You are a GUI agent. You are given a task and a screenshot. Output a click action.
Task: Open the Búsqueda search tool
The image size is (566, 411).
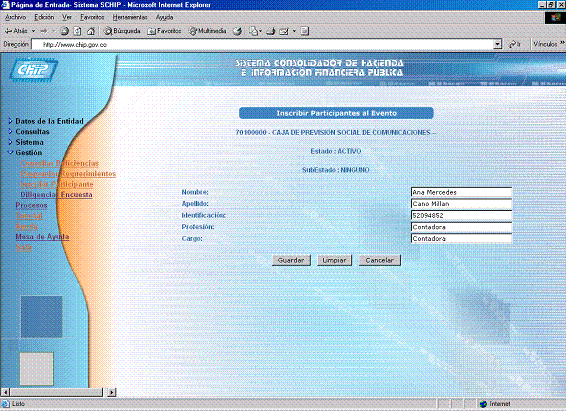click(122, 31)
